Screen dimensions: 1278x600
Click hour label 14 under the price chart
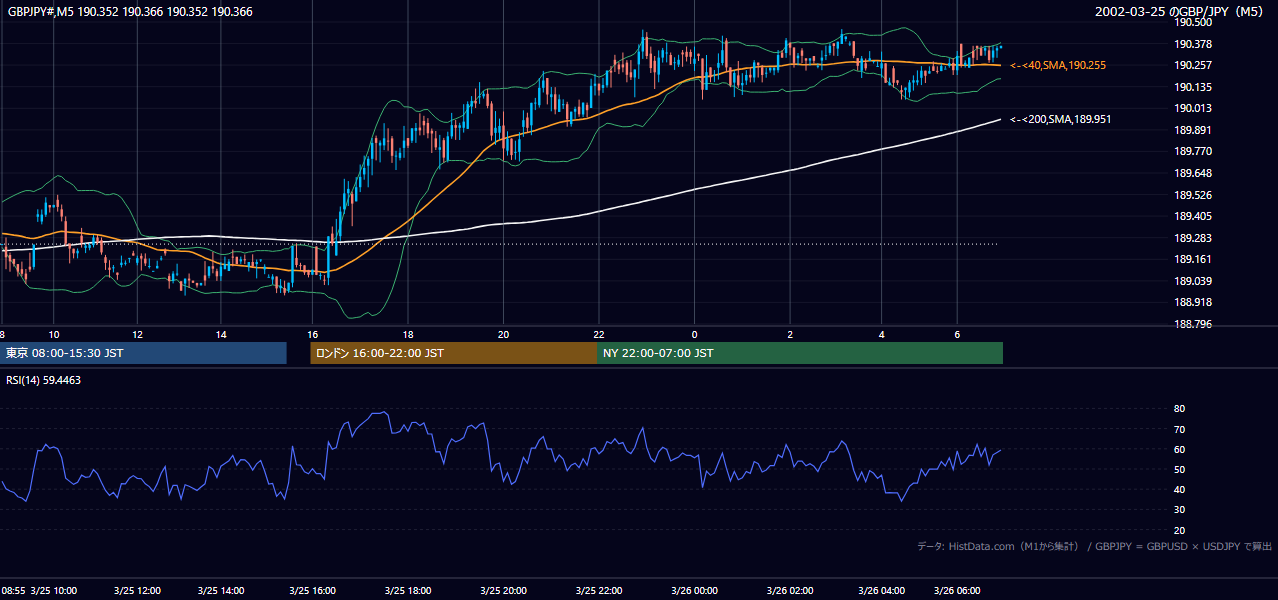pos(221,335)
